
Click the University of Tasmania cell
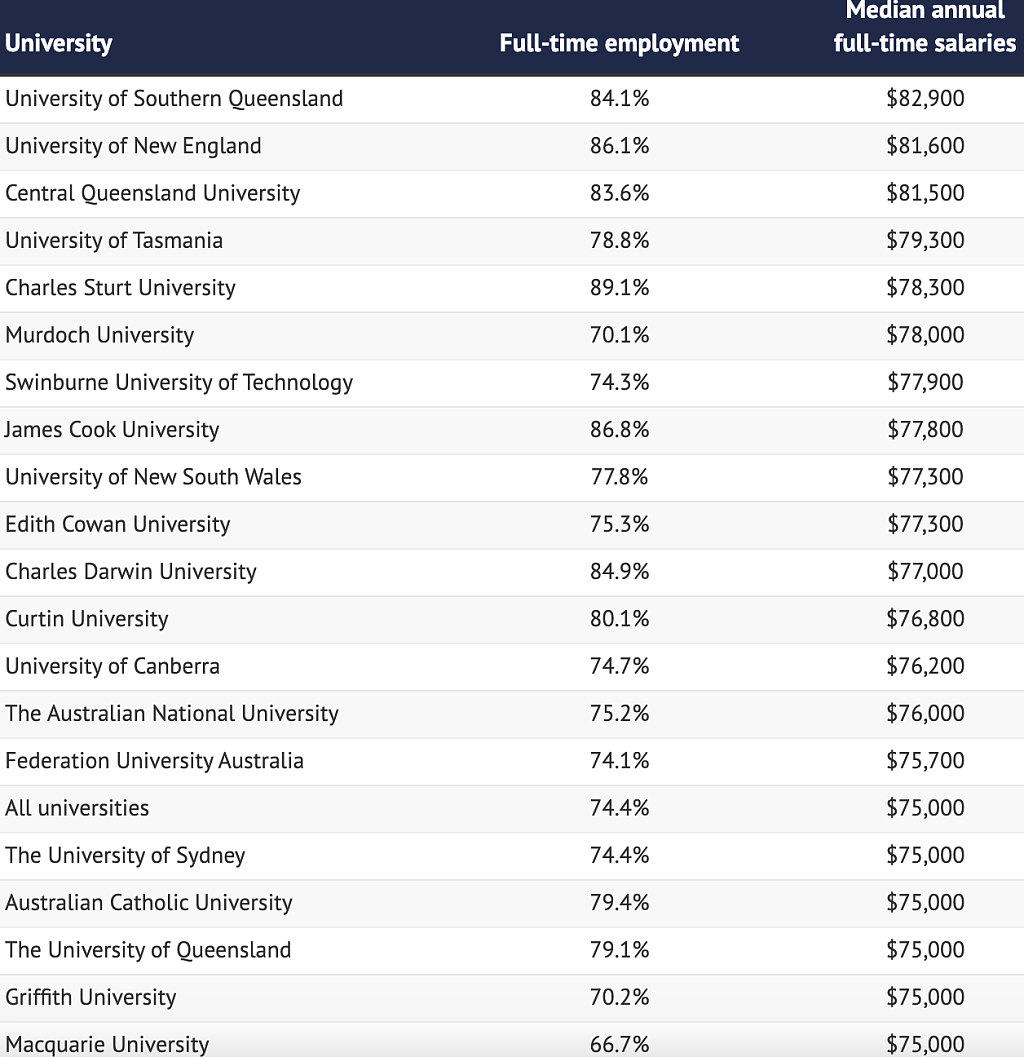click(x=114, y=241)
